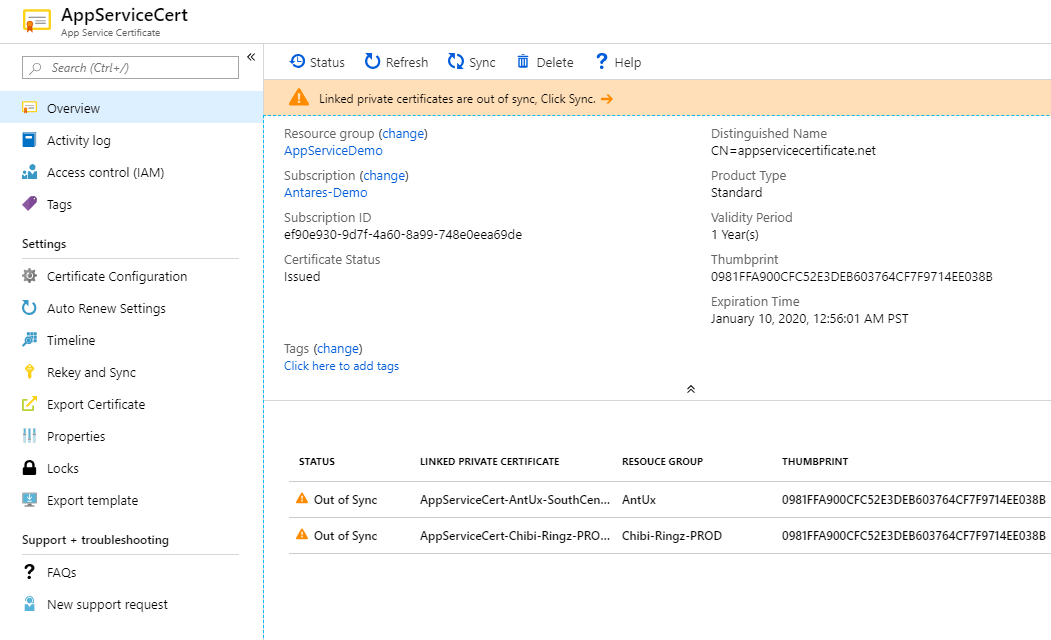Click here to add tags link
This screenshot has height=640, width=1051.
tap(341, 366)
